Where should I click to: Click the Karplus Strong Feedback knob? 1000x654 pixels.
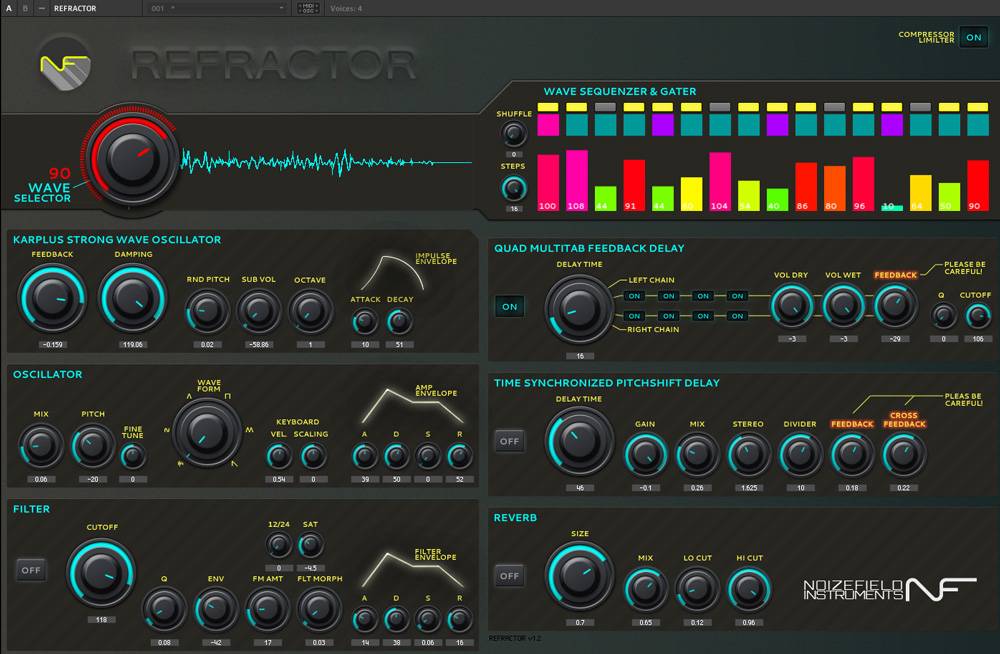click(x=52, y=299)
